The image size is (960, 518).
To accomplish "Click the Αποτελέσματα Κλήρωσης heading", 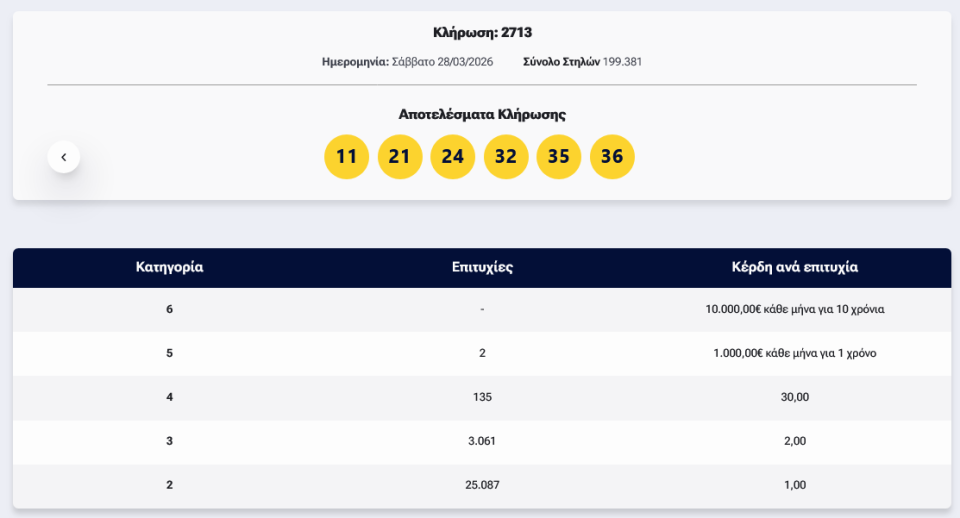I will point(482,115).
